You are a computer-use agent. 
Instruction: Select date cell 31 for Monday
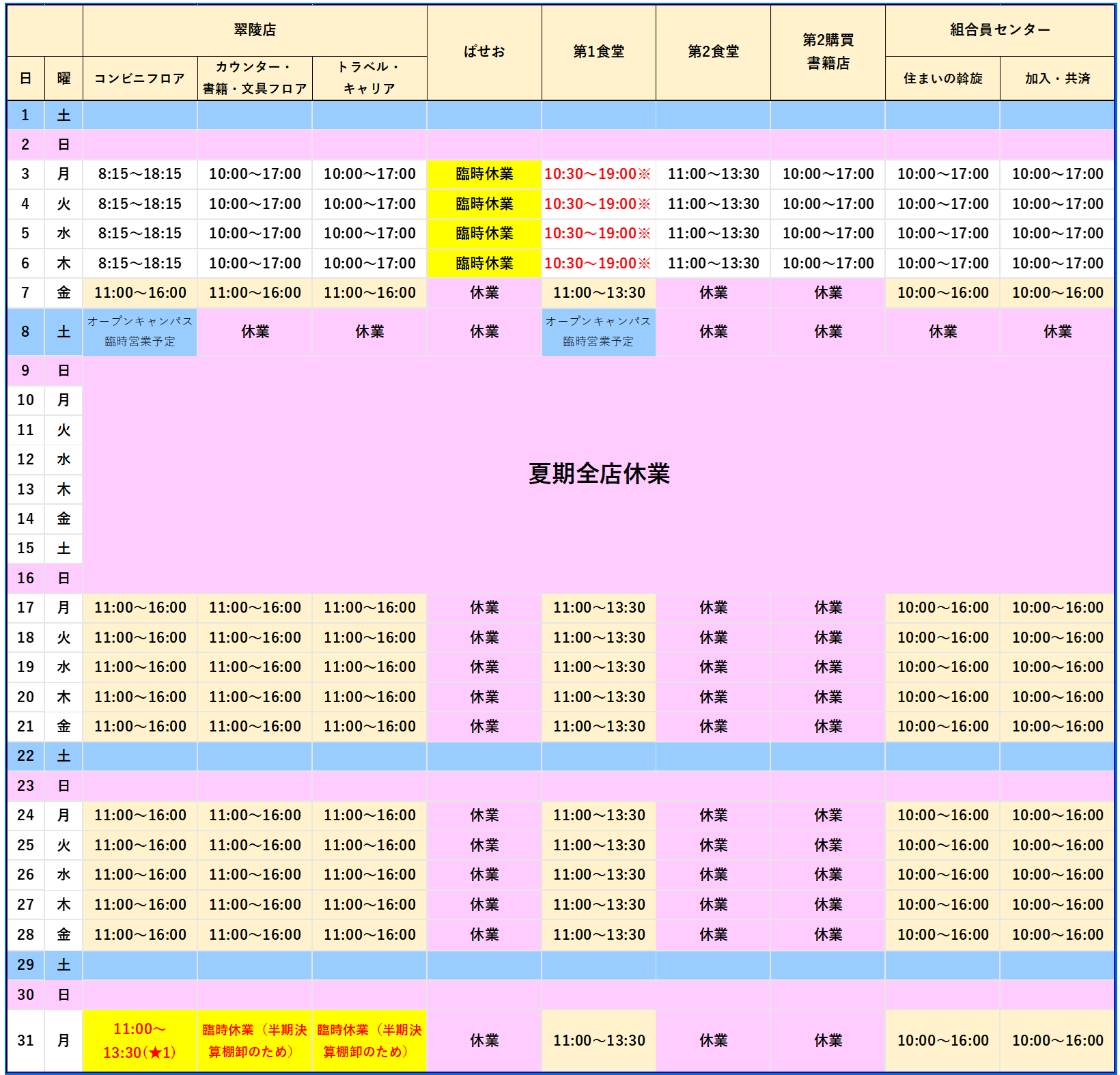click(x=26, y=1041)
